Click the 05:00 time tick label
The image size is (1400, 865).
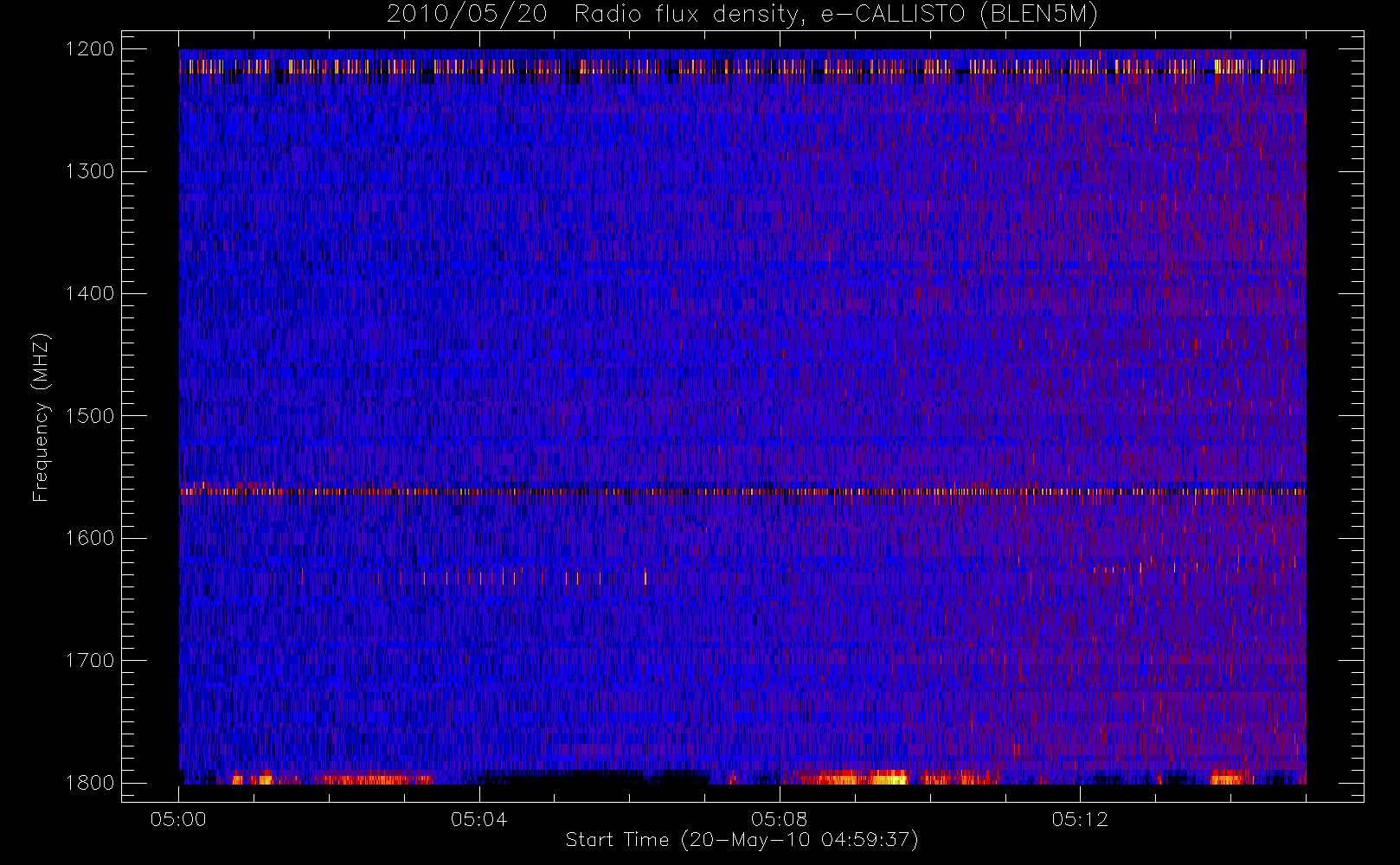pyautogui.click(x=178, y=819)
